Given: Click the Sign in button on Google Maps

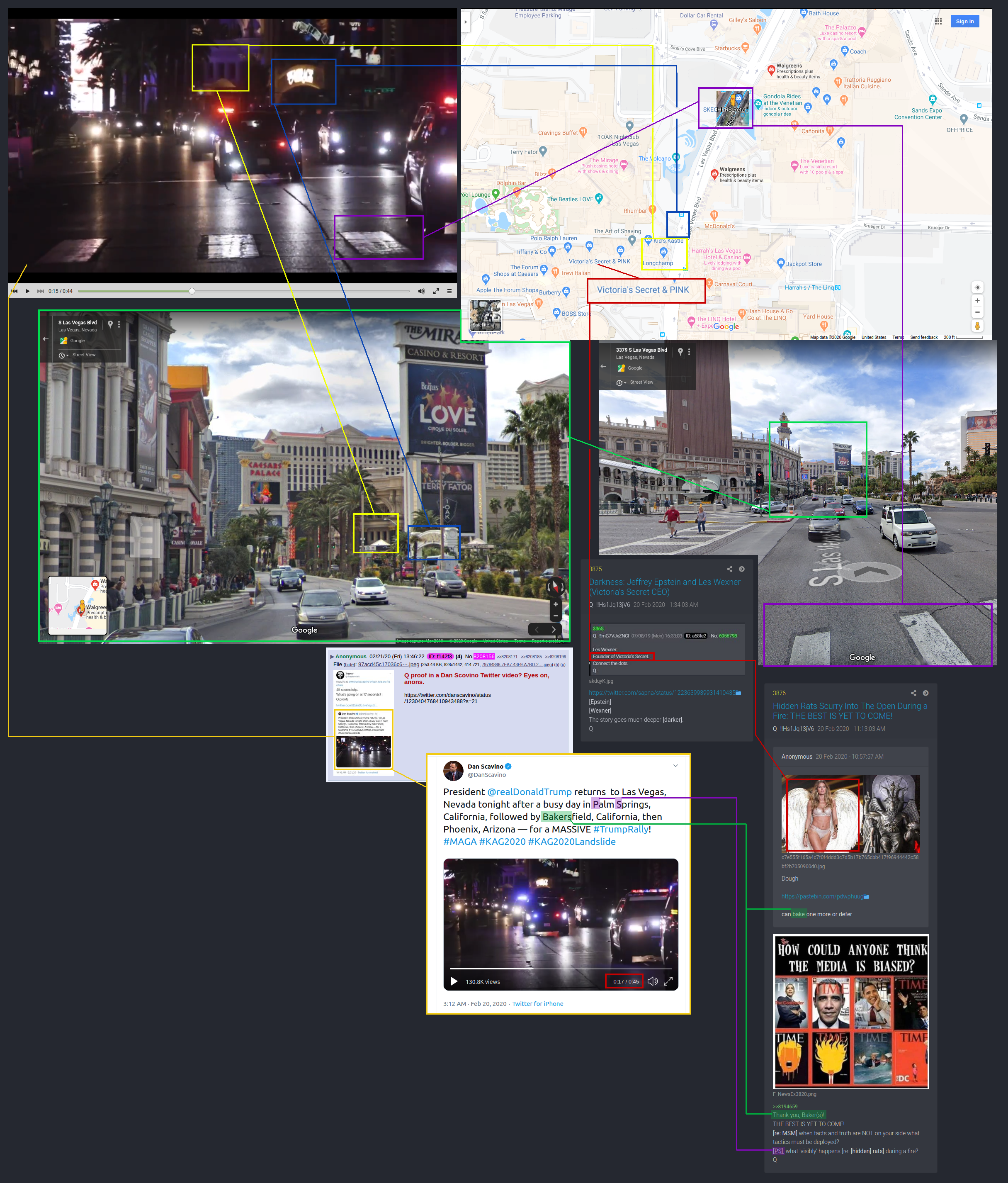Looking at the screenshot, I should click(x=964, y=21).
